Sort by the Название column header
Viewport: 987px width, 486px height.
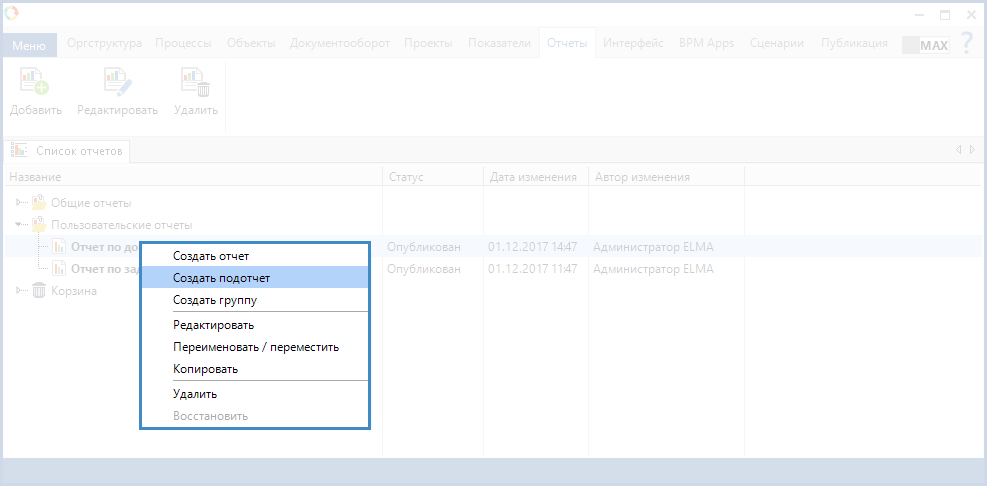[x=193, y=177]
